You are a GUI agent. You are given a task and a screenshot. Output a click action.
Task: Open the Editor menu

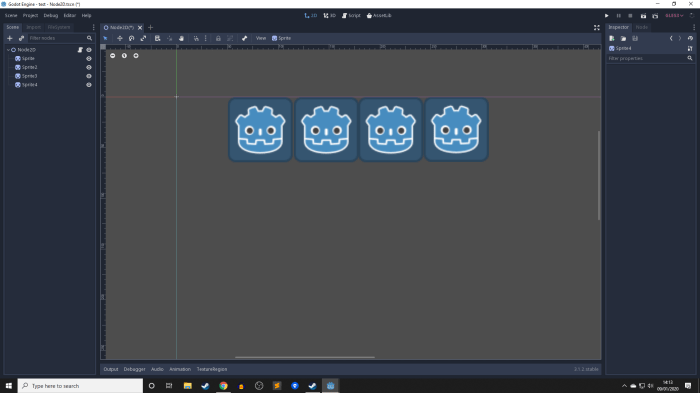(70, 15)
